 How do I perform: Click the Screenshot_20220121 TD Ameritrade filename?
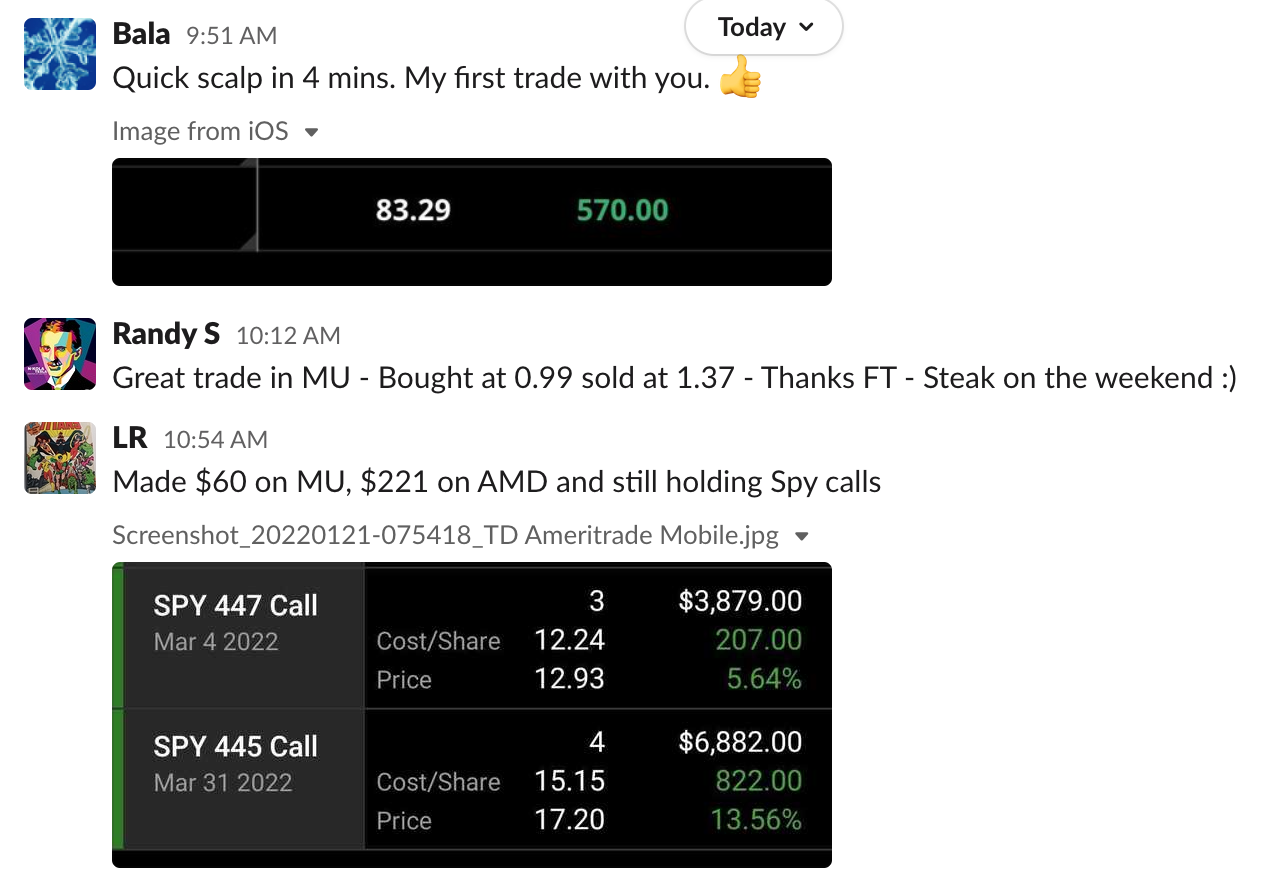point(445,535)
